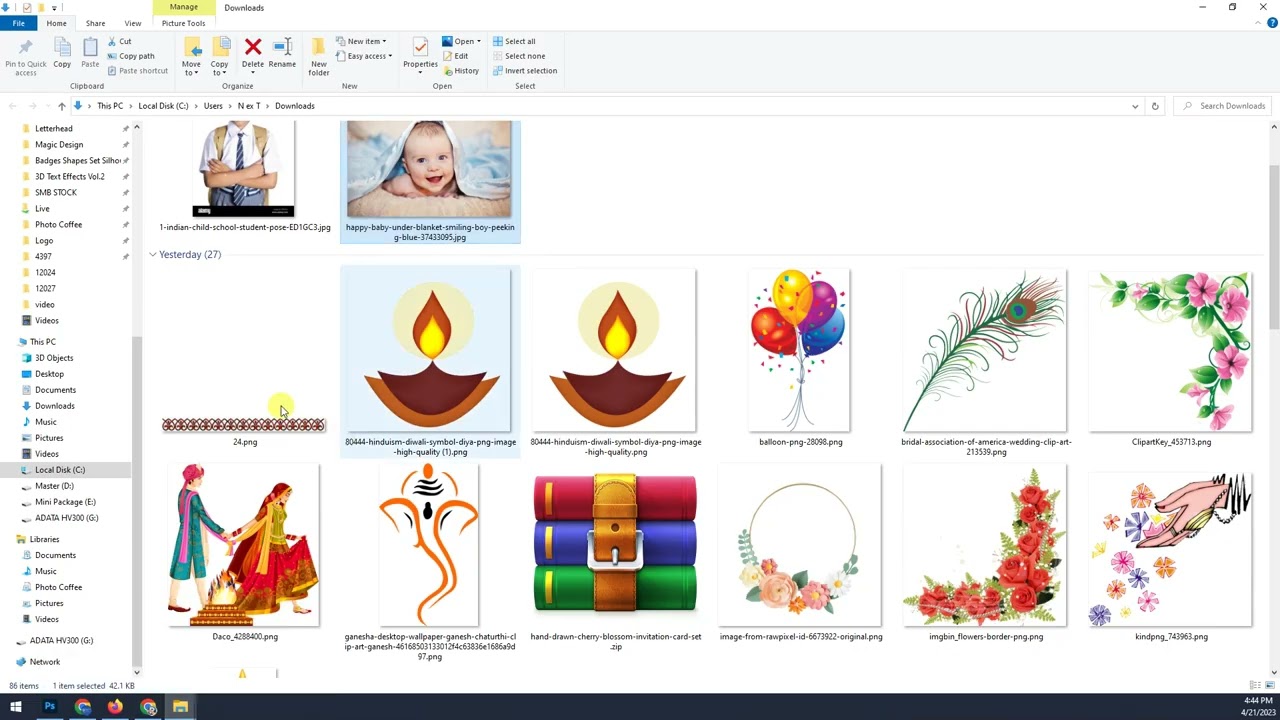Open the Open button dropdown arrow

479,41
